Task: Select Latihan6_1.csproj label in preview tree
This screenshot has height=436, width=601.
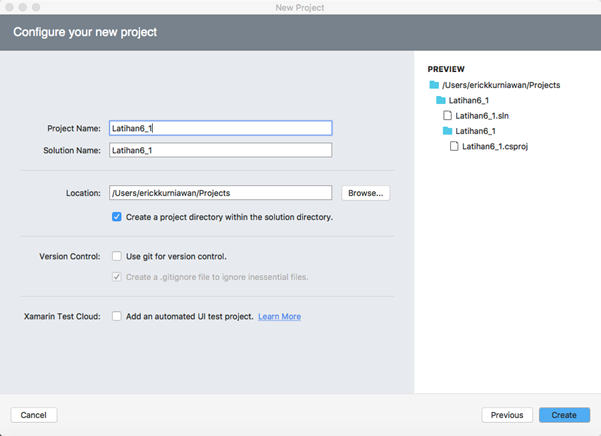Action: point(494,146)
